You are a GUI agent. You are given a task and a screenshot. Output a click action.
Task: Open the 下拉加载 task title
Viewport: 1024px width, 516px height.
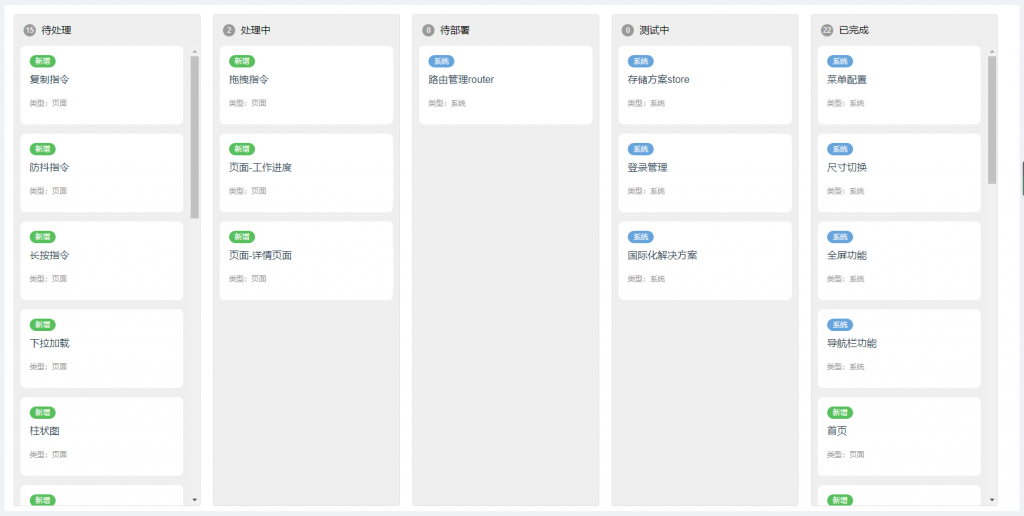[50, 343]
